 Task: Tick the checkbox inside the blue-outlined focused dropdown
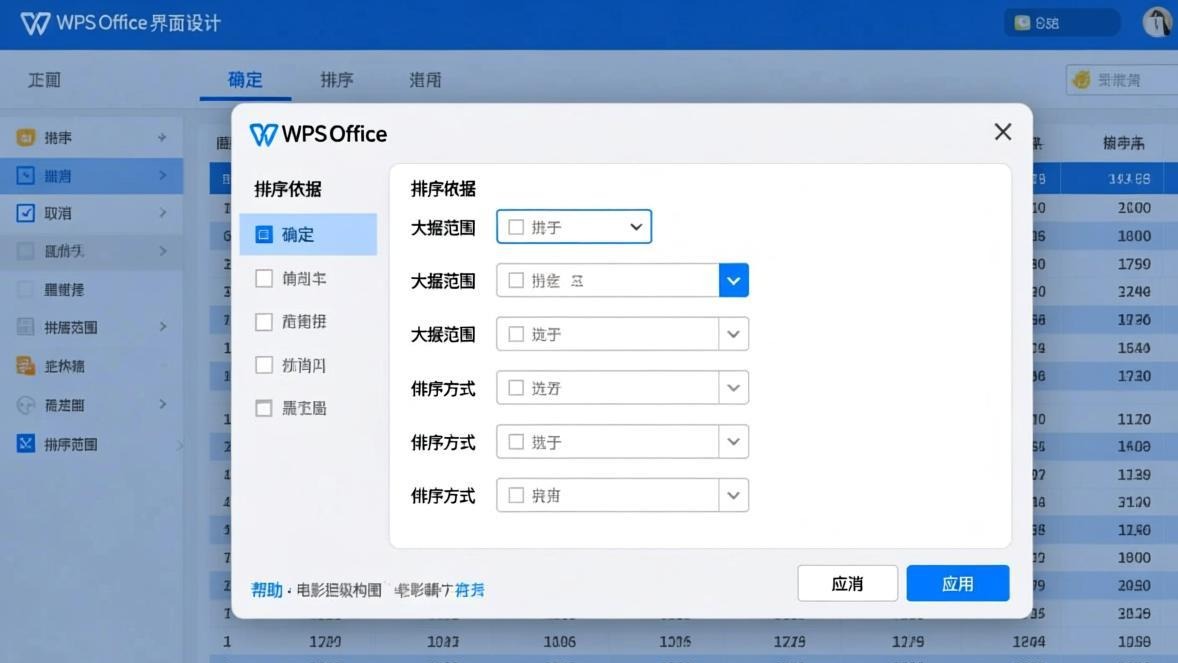516,227
